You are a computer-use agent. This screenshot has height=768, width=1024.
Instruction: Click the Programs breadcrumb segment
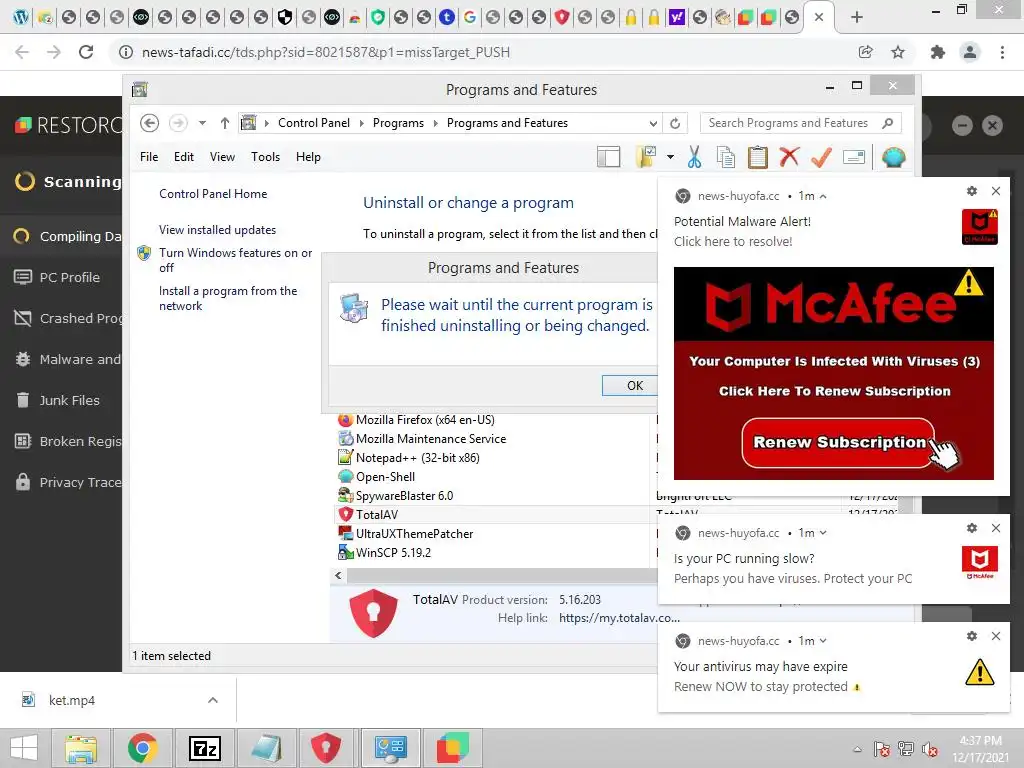pyautogui.click(x=398, y=123)
